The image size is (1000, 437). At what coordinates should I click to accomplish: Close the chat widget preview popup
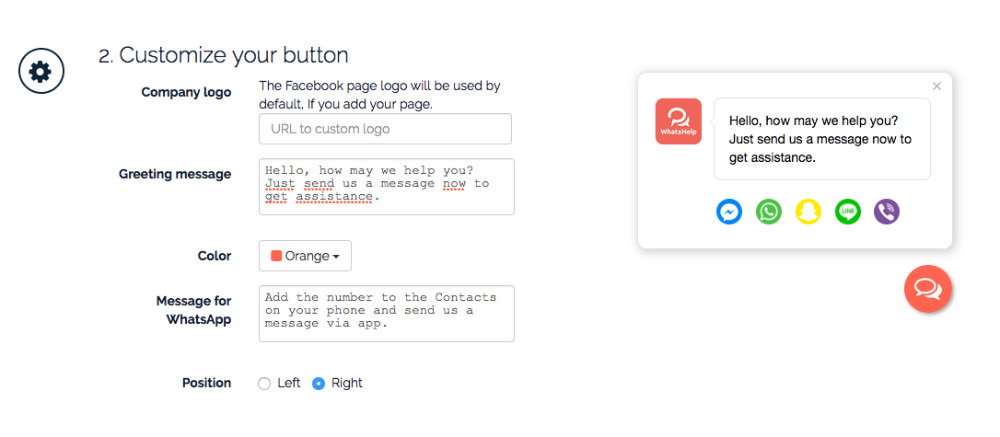[x=937, y=86]
